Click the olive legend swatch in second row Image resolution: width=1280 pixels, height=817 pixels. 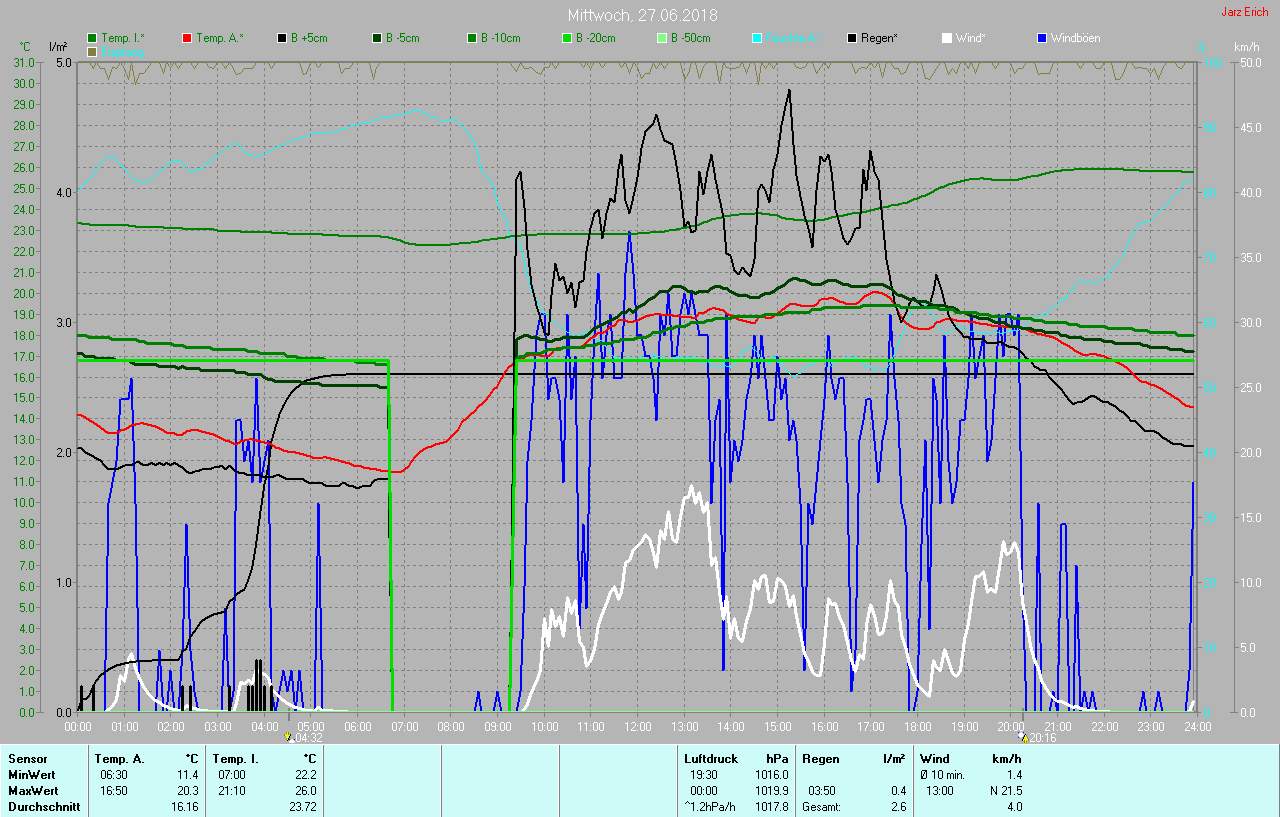coord(92,51)
